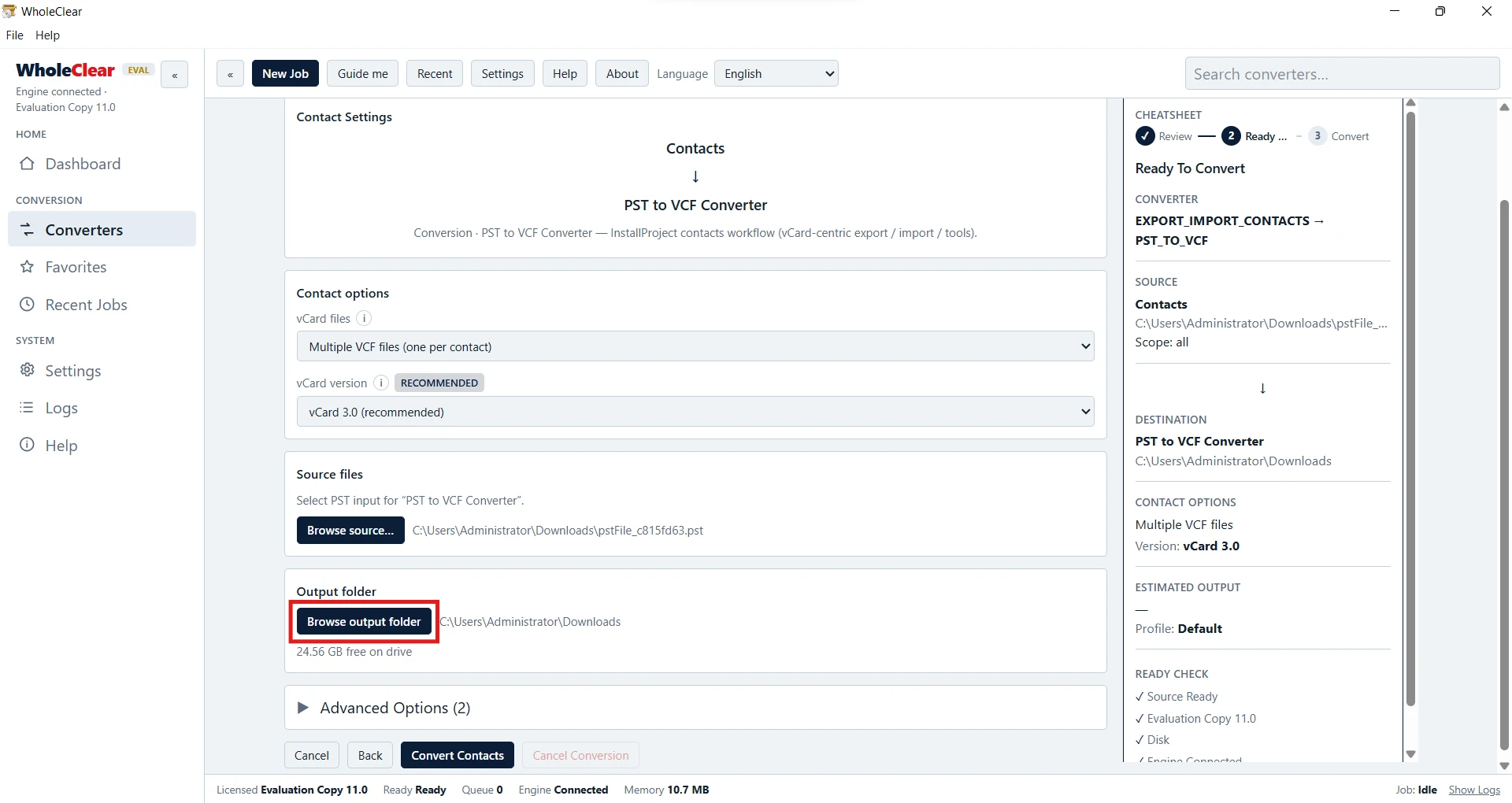Click the Settings gear icon in sidebar
Screen dimensions: 1512x803
click(27, 370)
